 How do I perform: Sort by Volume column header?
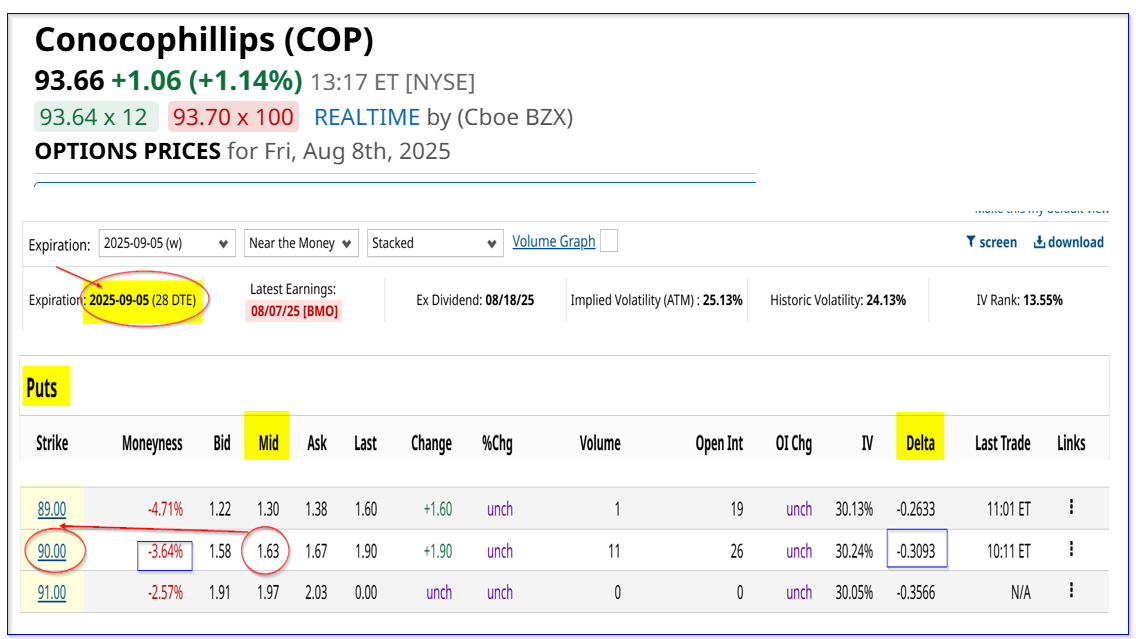pyautogui.click(x=600, y=443)
